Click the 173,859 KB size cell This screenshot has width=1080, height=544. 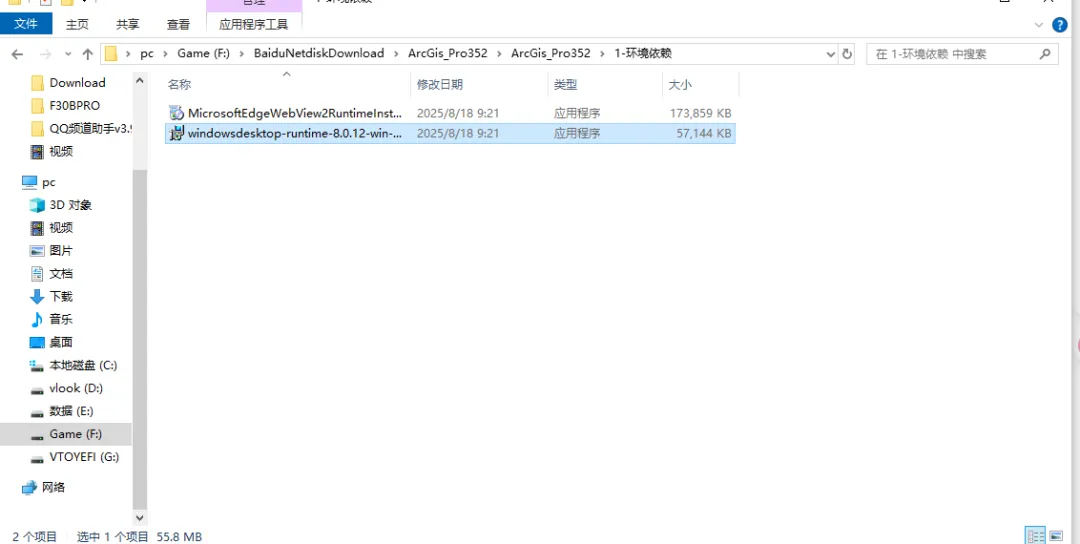(x=700, y=113)
